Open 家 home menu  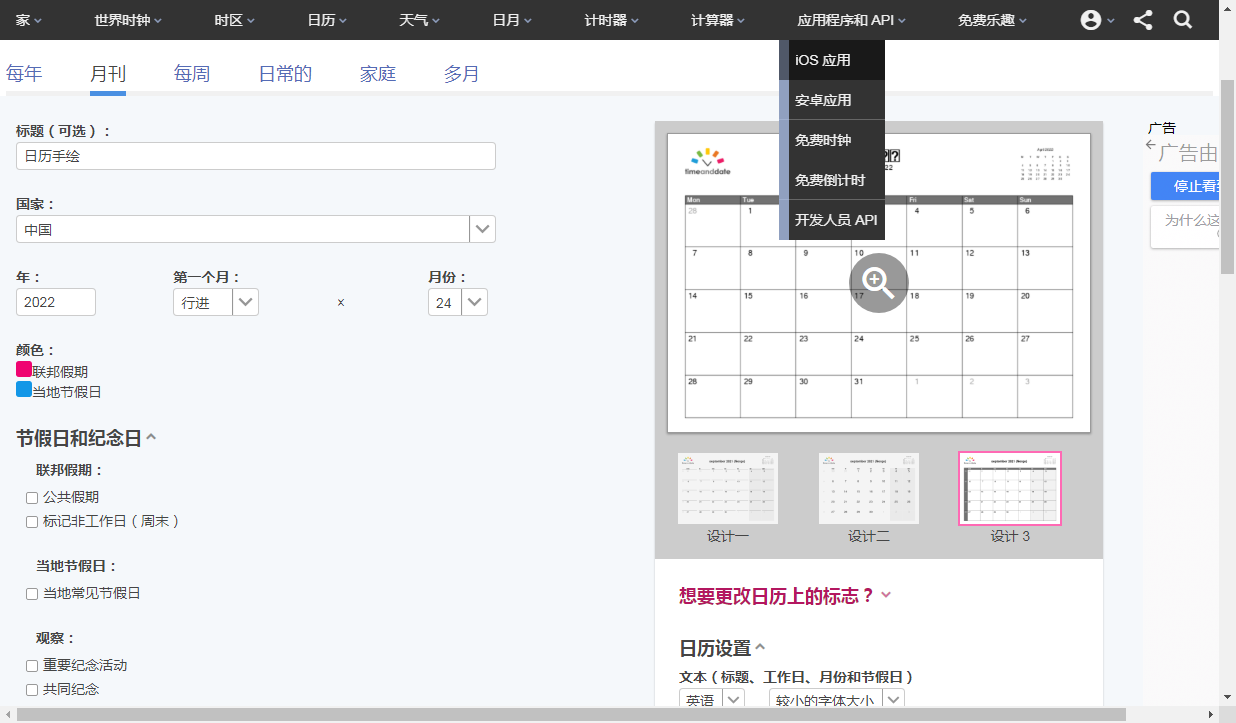(x=30, y=20)
